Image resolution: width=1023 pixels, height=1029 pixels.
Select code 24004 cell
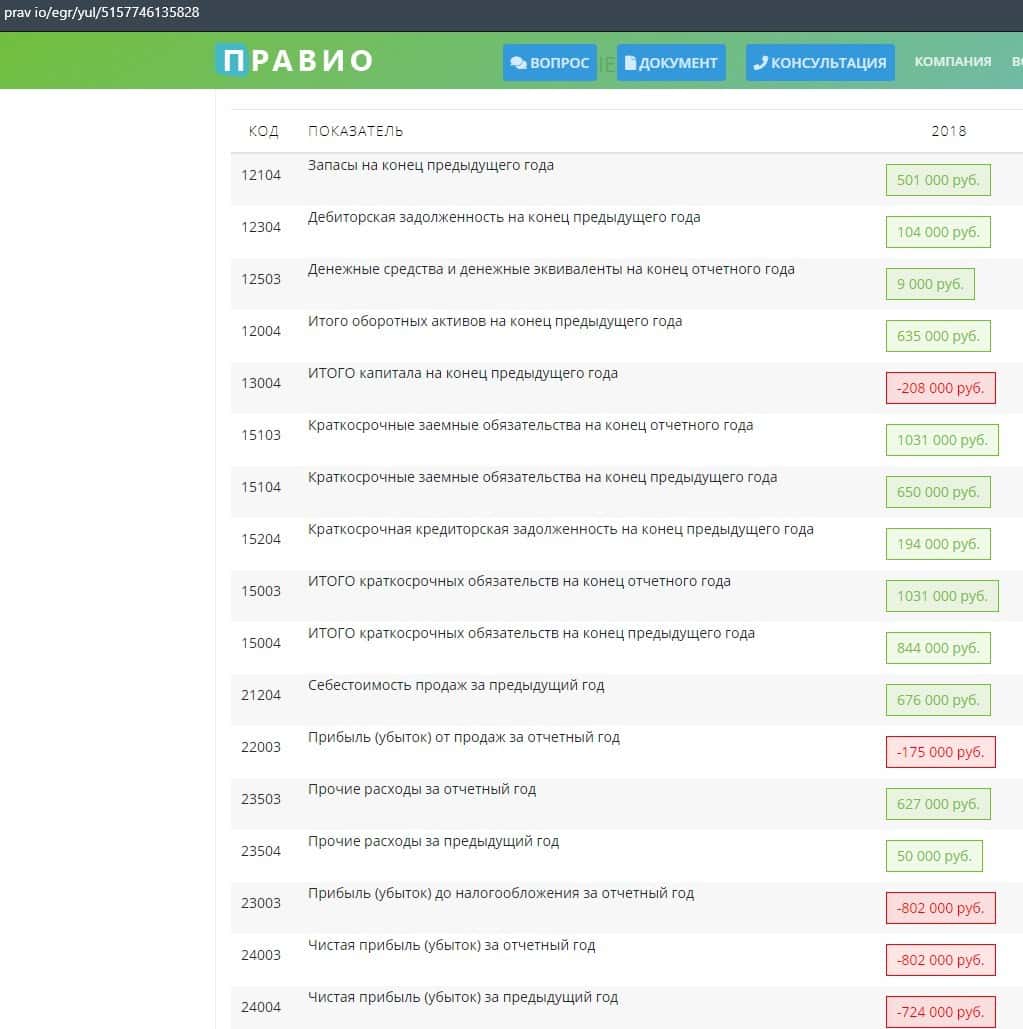[x=261, y=1007]
